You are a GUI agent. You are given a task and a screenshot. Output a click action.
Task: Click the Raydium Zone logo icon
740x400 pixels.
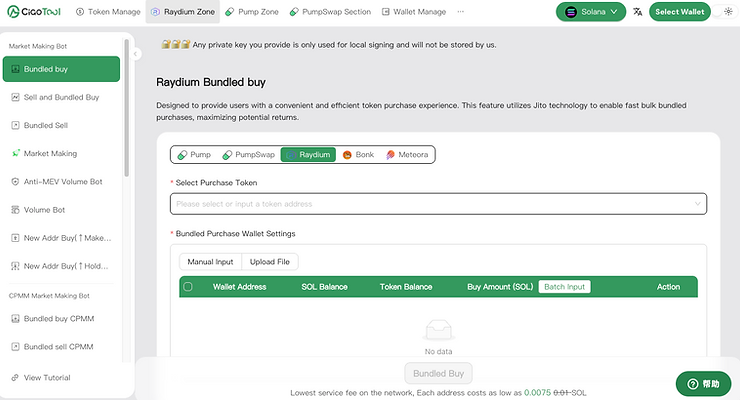coord(155,12)
